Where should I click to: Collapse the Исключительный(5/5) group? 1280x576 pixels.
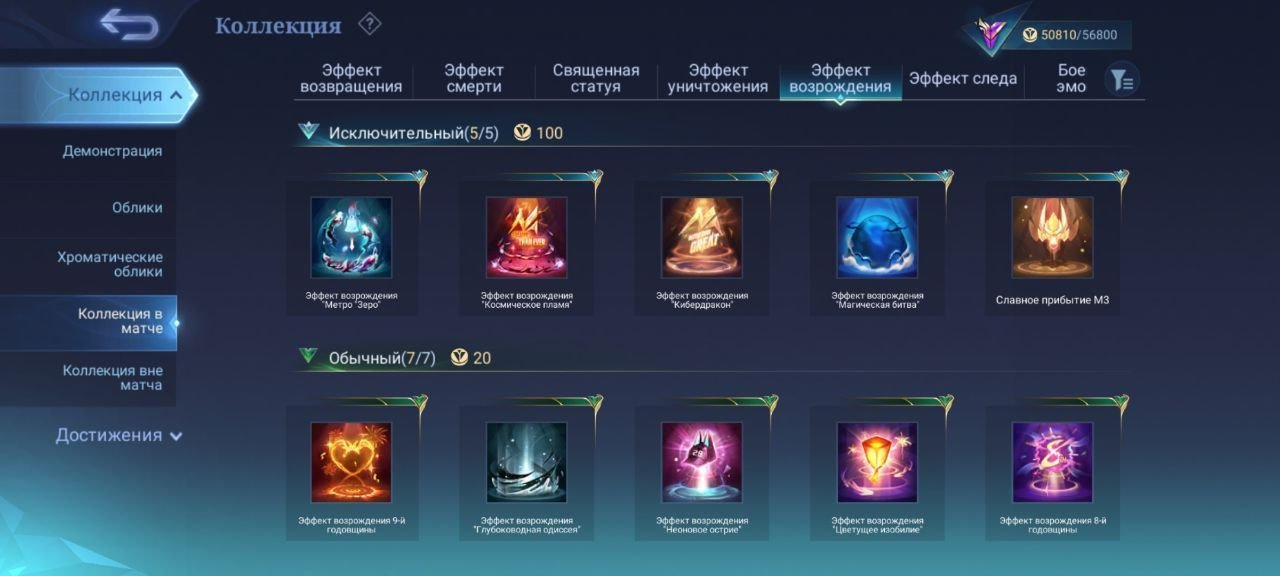(x=309, y=131)
